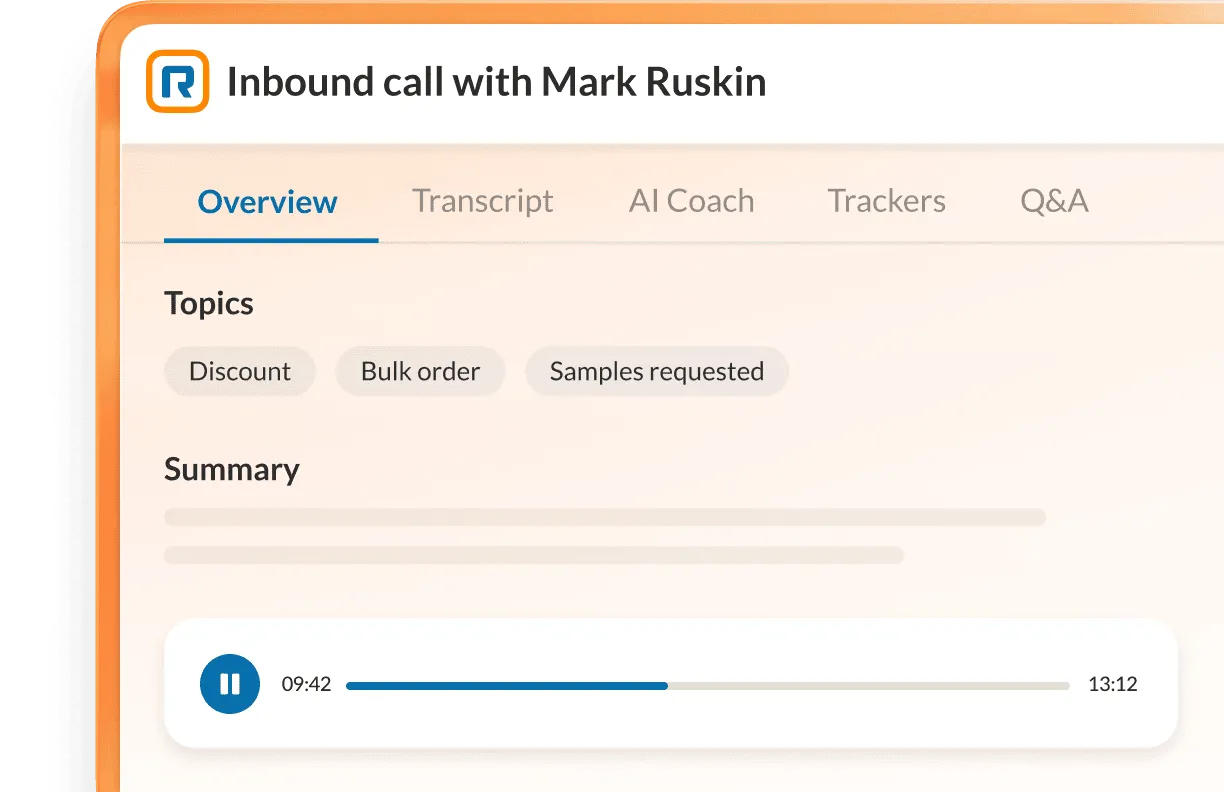Click the current time 09:42 label
This screenshot has height=792, width=1224.
(308, 685)
